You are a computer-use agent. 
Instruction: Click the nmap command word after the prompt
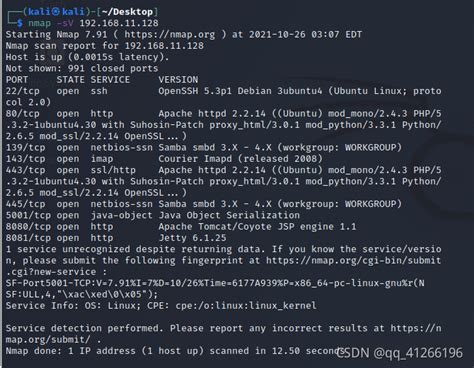point(39,23)
